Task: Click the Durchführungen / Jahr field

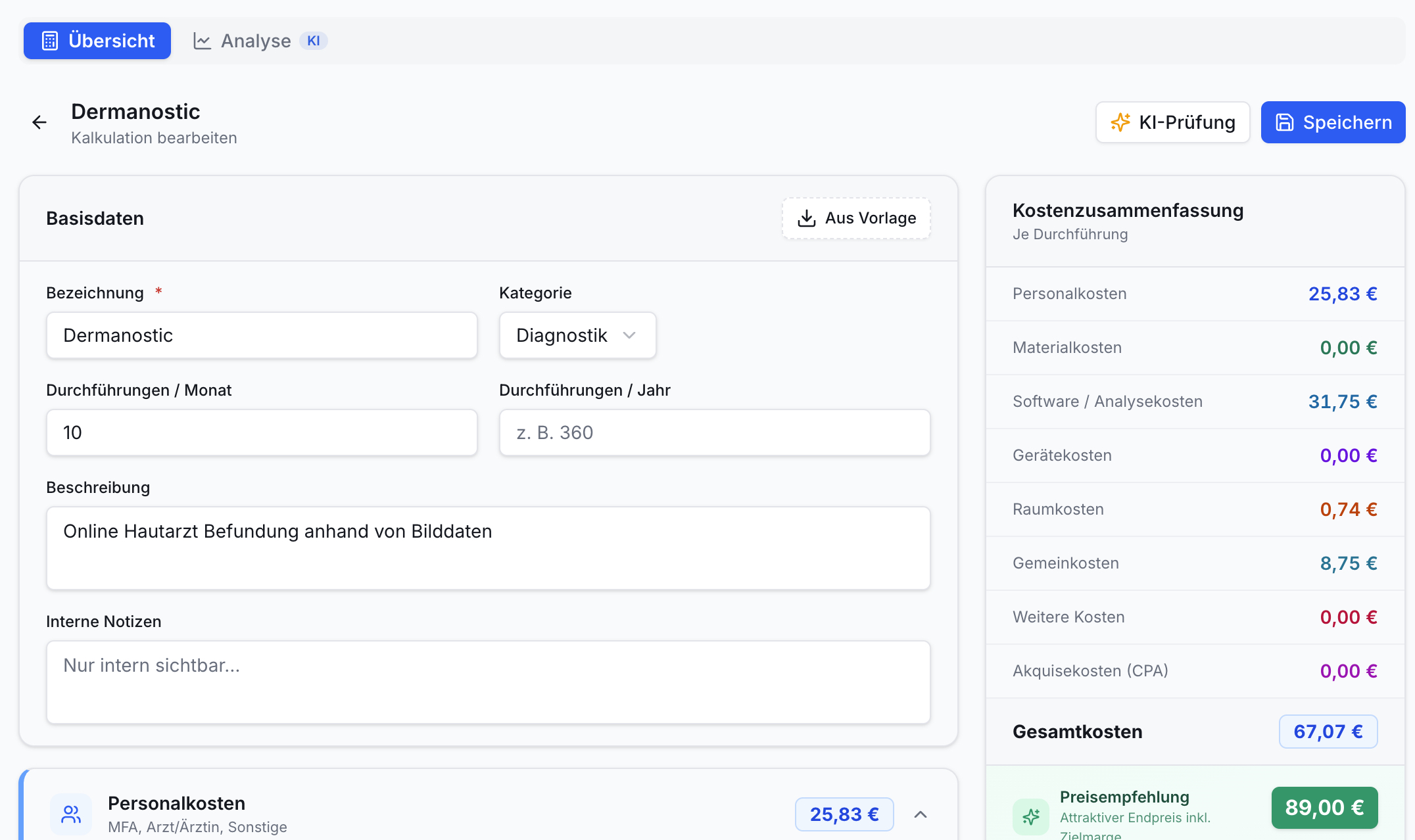Action: (x=715, y=432)
